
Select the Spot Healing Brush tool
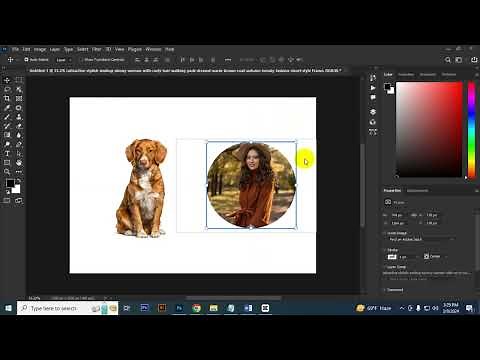[x=19, y=108]
